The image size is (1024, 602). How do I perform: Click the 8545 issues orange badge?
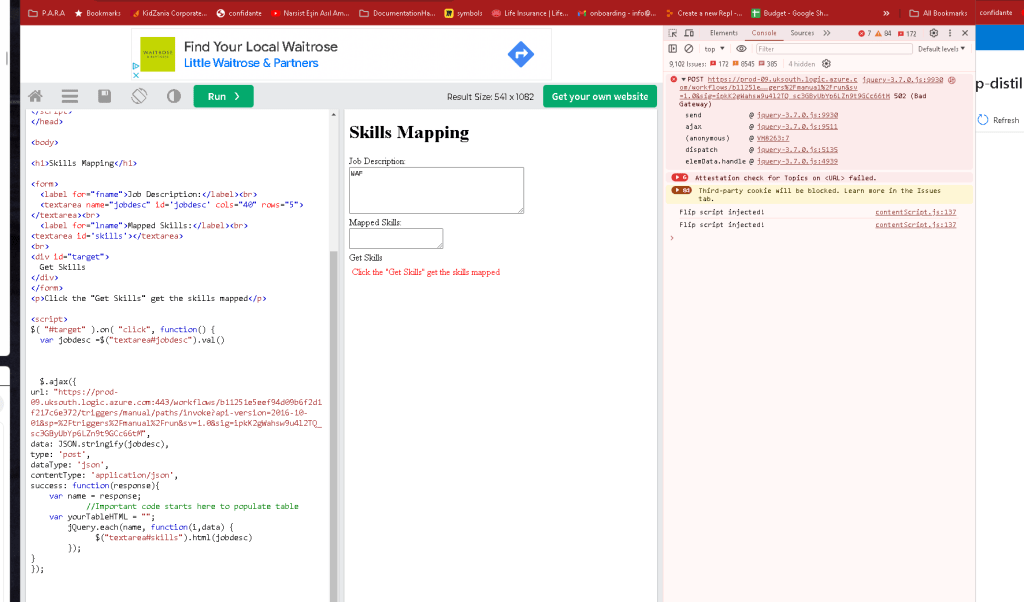tap(743, 64)
